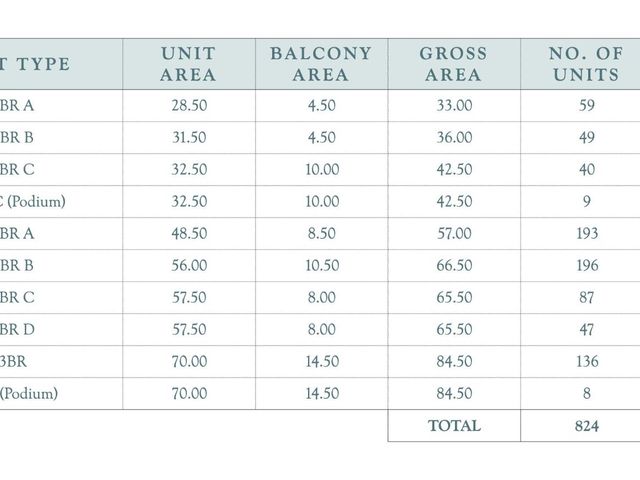Select the 87 units cell

point(587,298)
